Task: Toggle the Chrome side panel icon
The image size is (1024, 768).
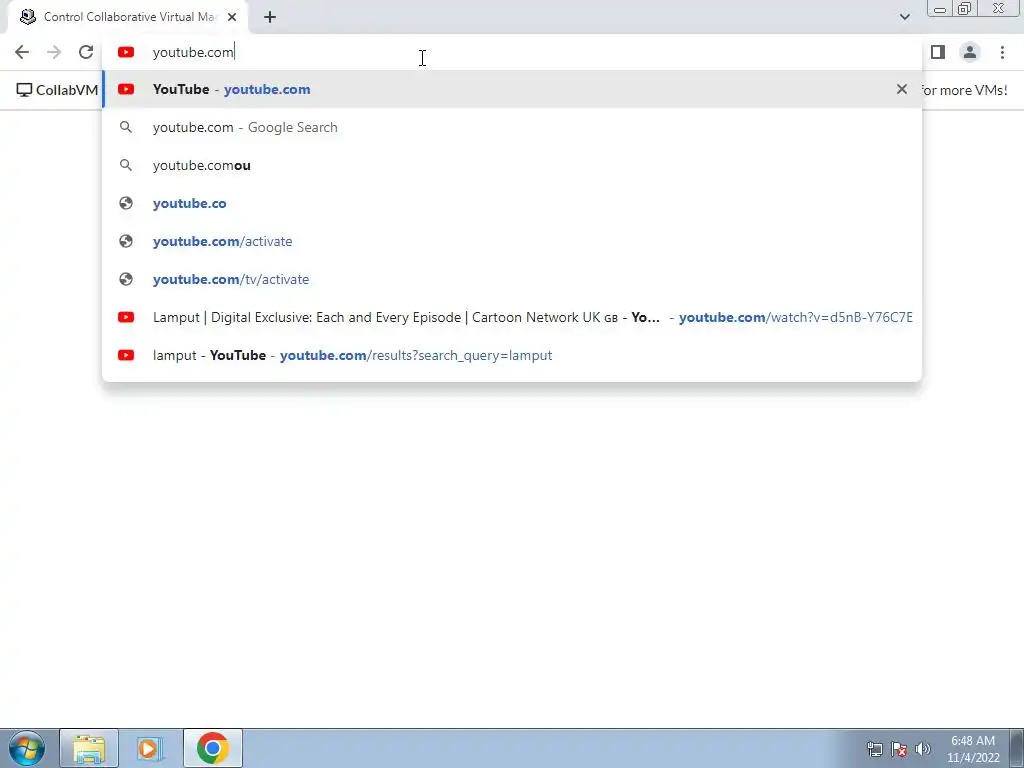Action: tap(938, 52)
